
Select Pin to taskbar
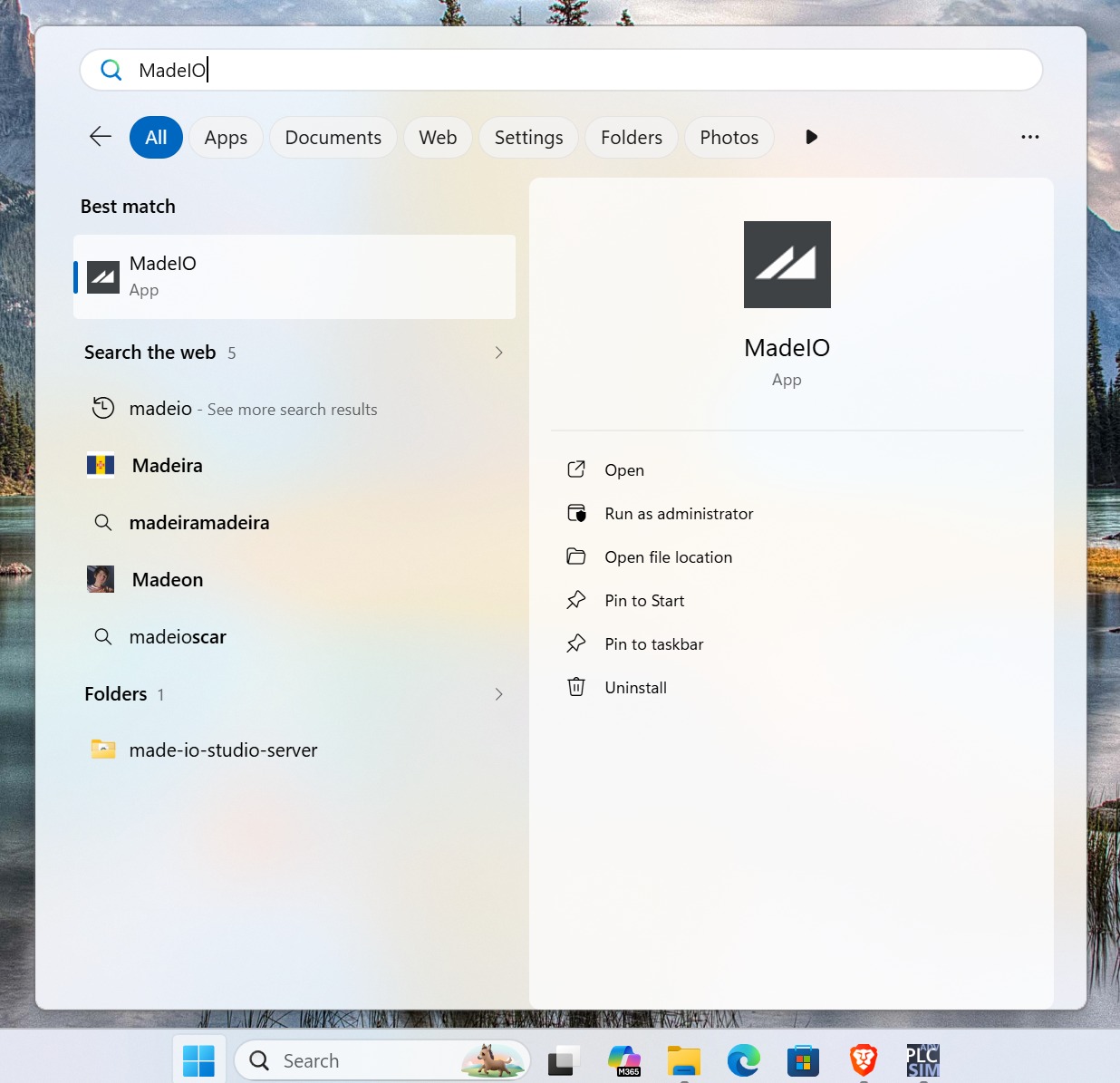(x=654, y=644)
